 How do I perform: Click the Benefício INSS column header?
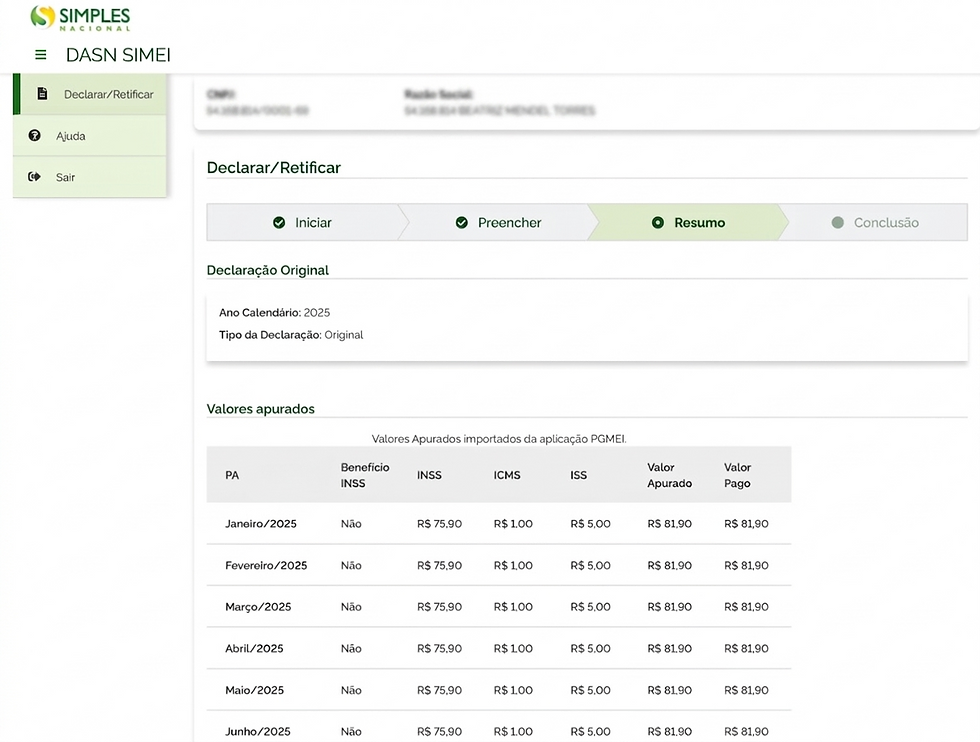365,475
